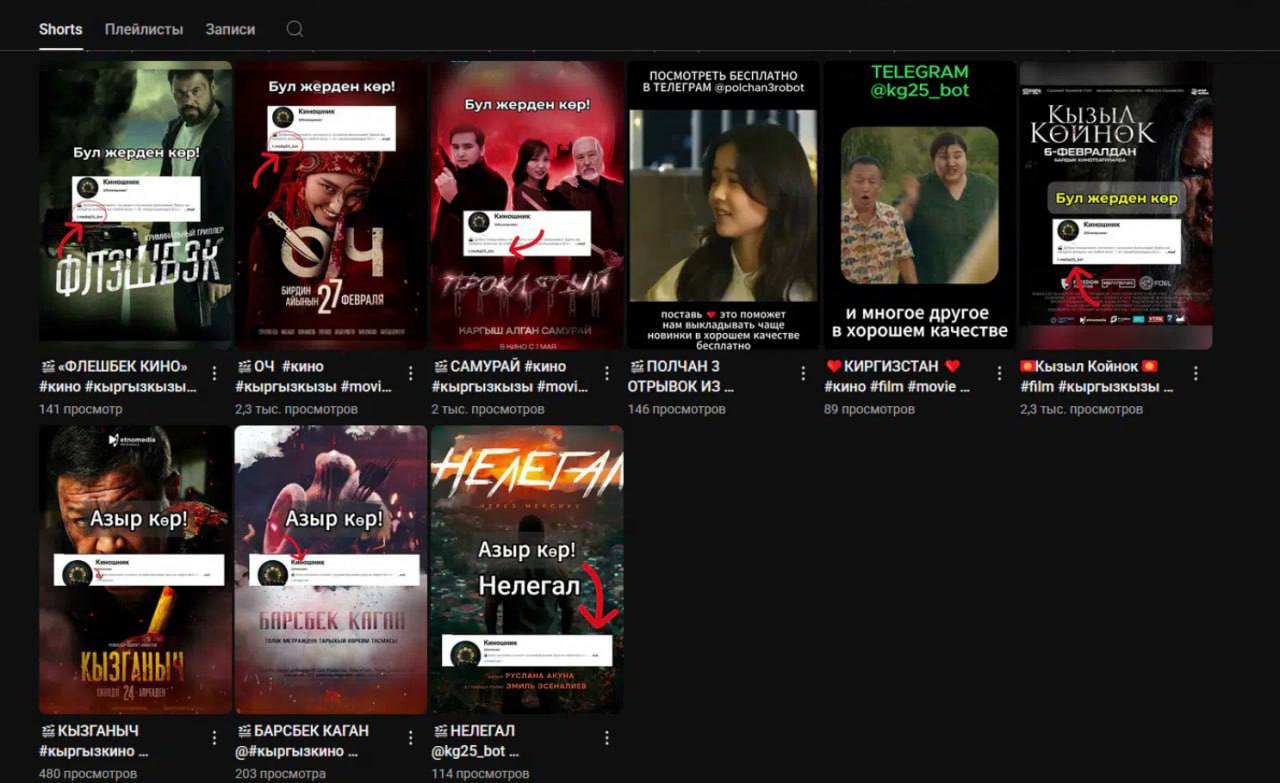Screen dimensions: 1280x783
Task: Open the Кызыл Койнок poster thumbnail
Action: click(x=1115, y=205)
